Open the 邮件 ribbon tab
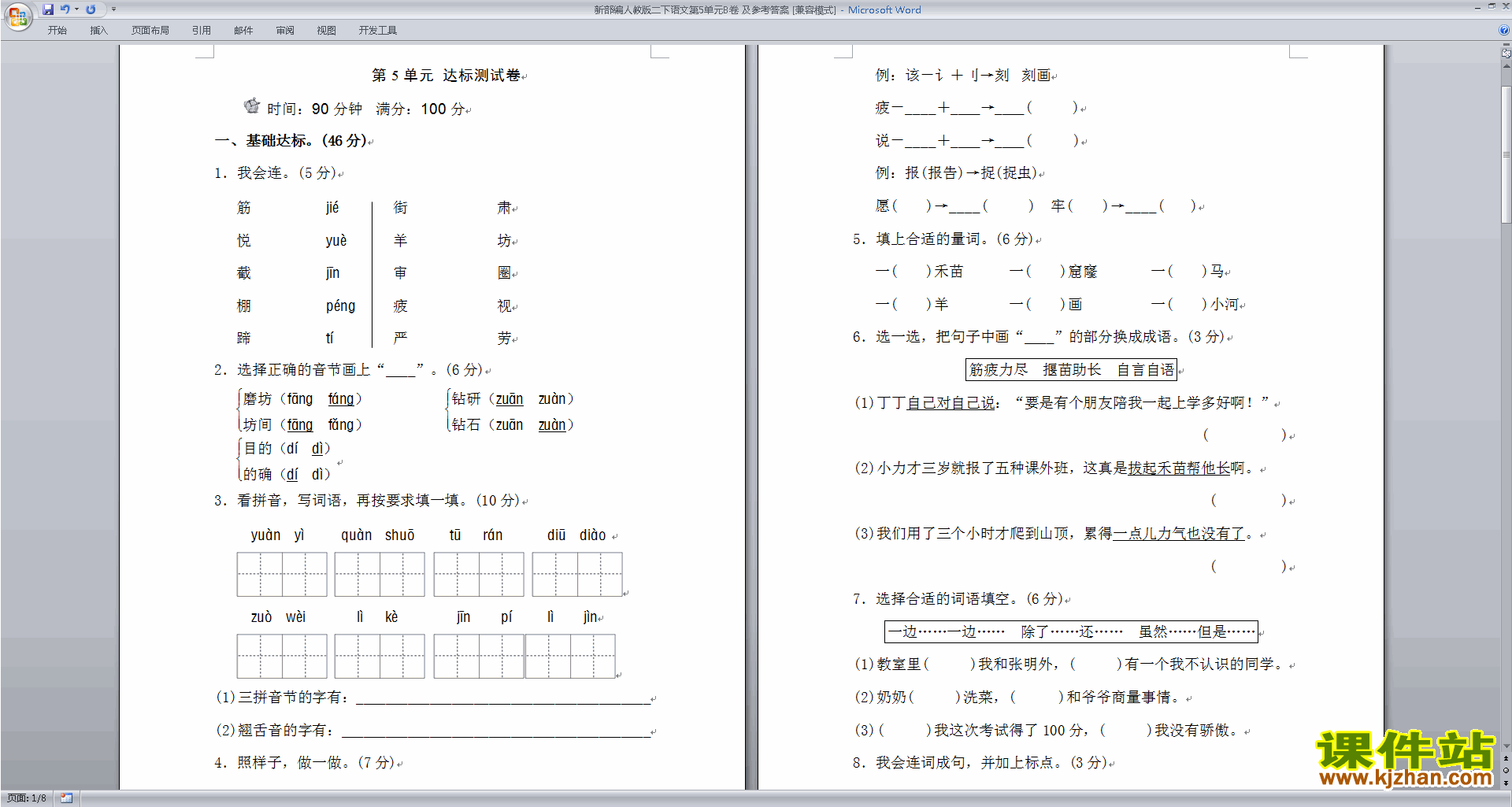 tap(243, 30)
